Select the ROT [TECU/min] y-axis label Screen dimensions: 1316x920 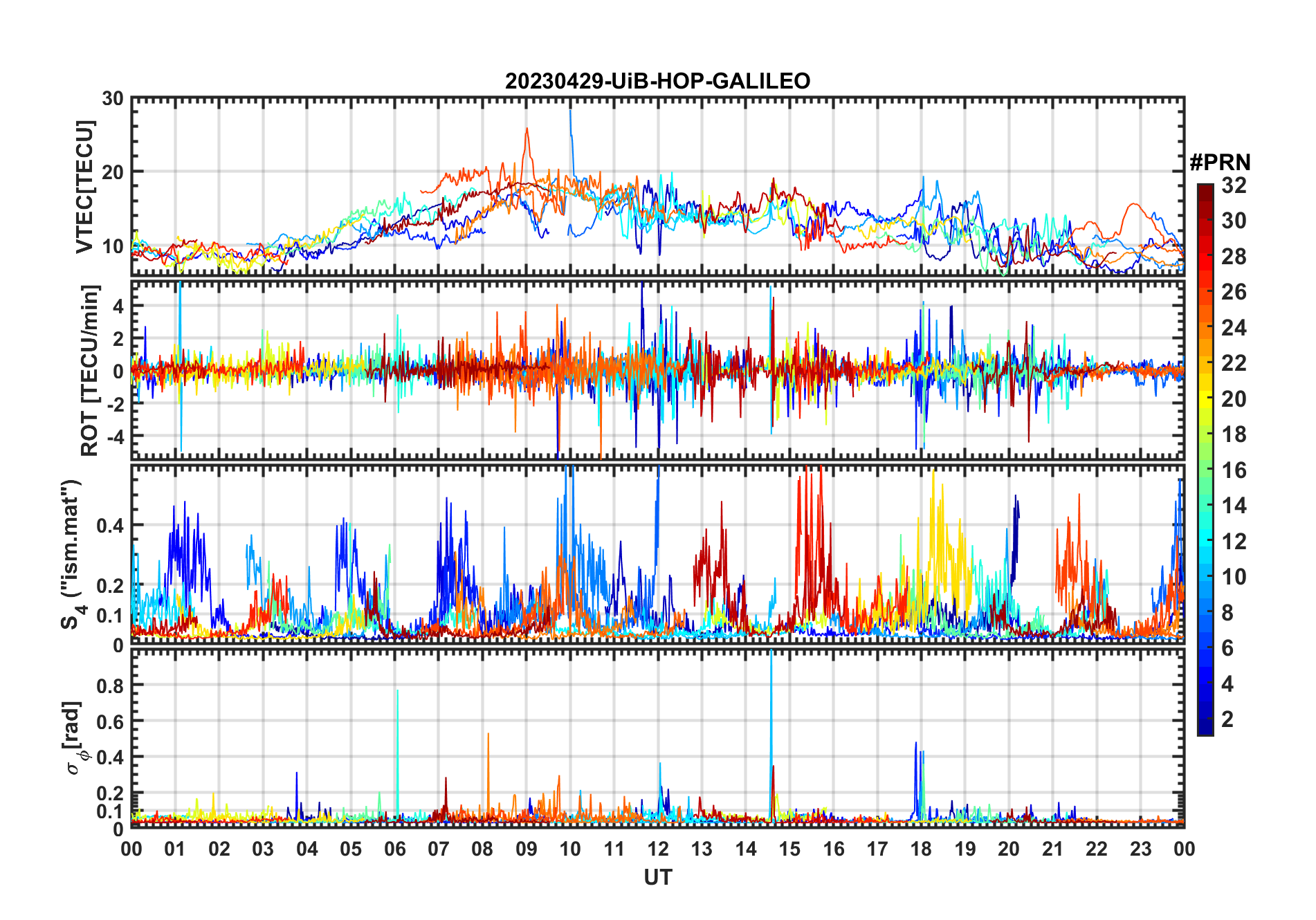(x=90, y=370)
